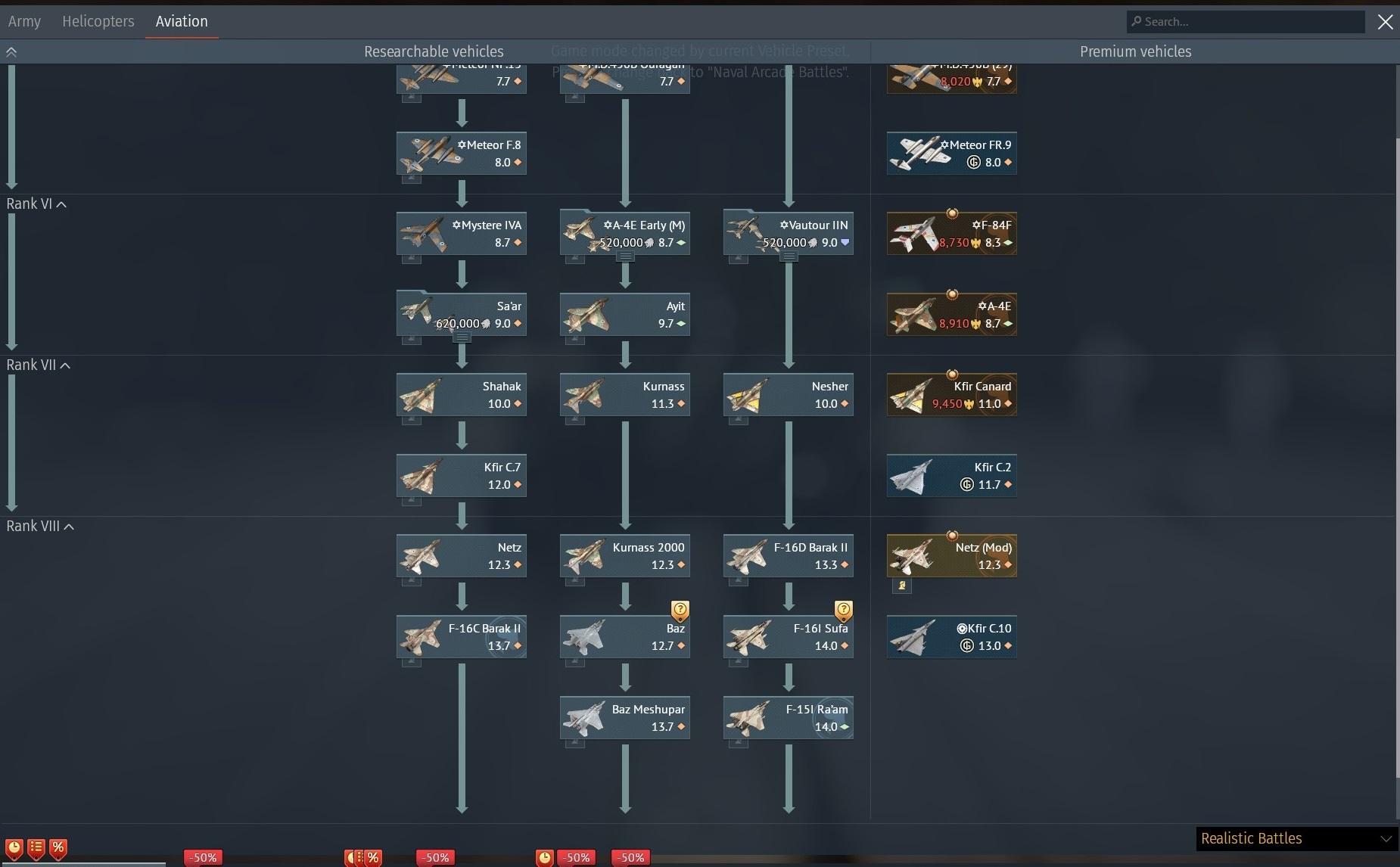Open the group list marker under Sa'ar

click(462, 337)
